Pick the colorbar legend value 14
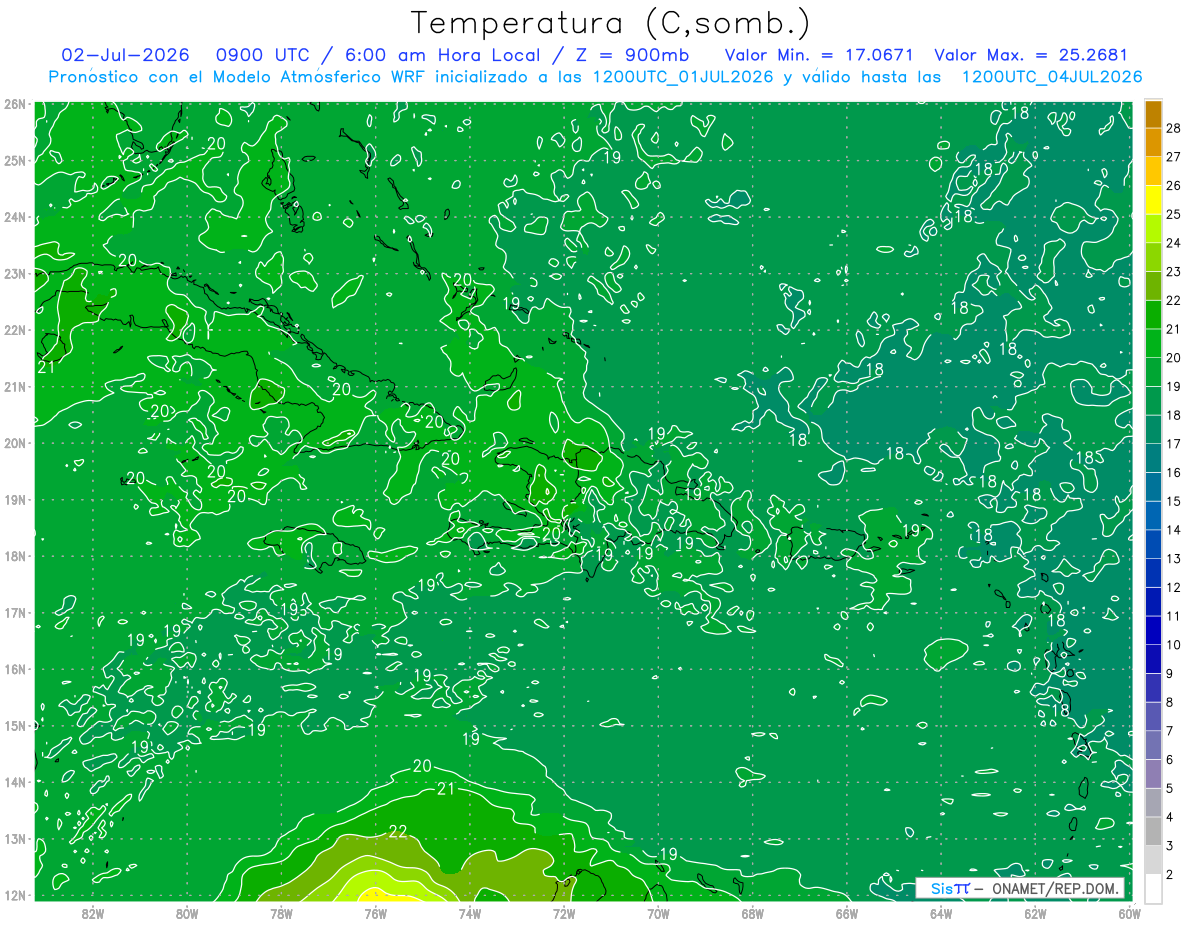The width and height of the screenshot is (1200, 927). point(1174,530)
